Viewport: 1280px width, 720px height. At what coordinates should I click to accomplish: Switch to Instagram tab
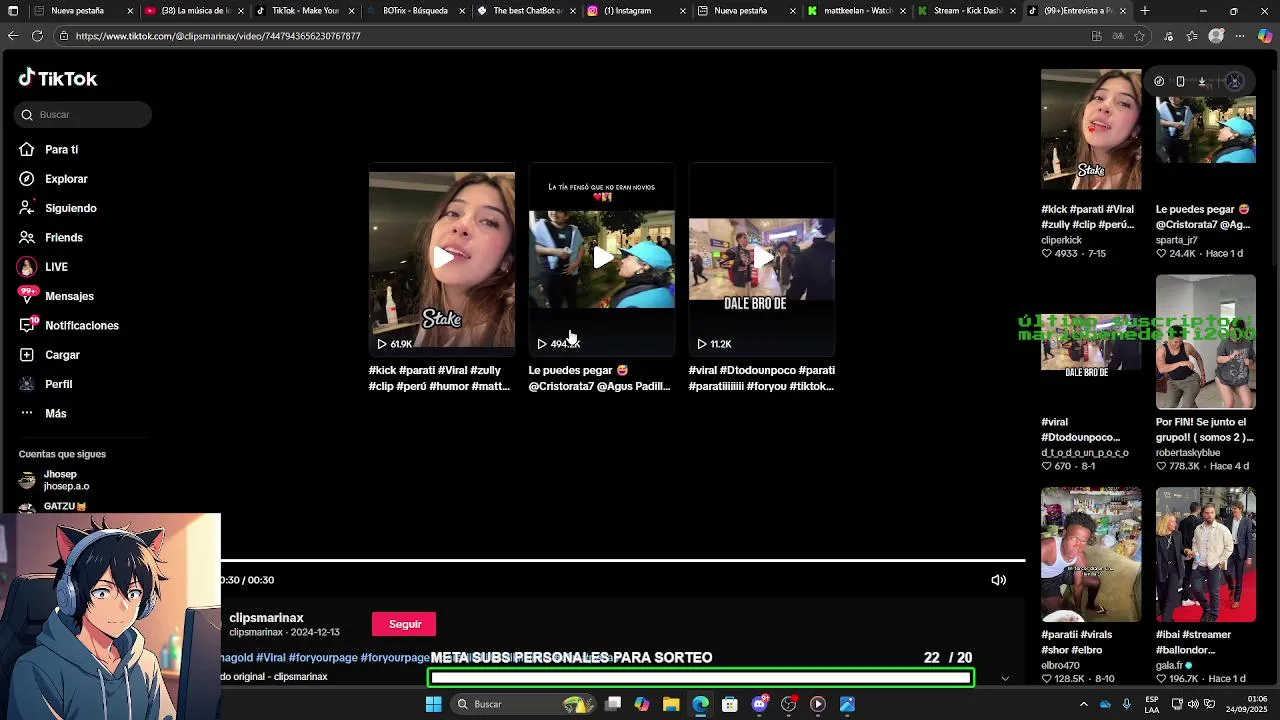pos(637,11)
